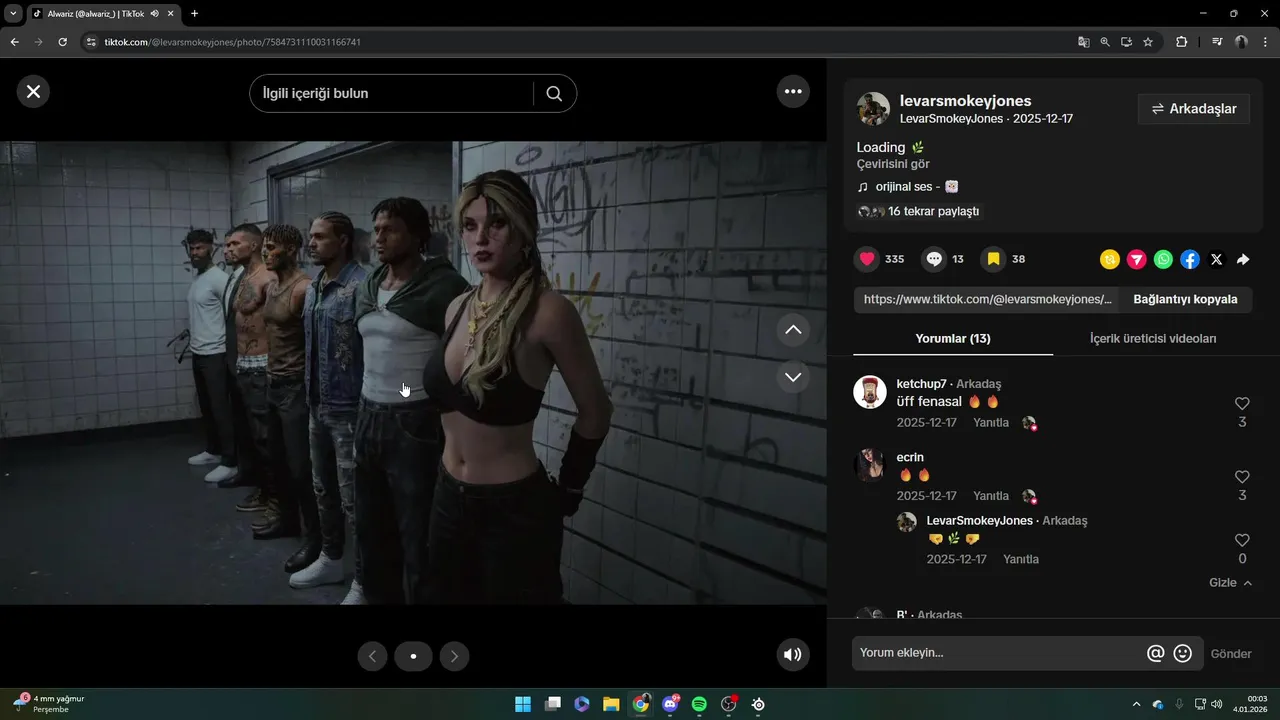Like ecrin's comment
This screenshot has height=720, width=1280.
[x=1242, y=477]
